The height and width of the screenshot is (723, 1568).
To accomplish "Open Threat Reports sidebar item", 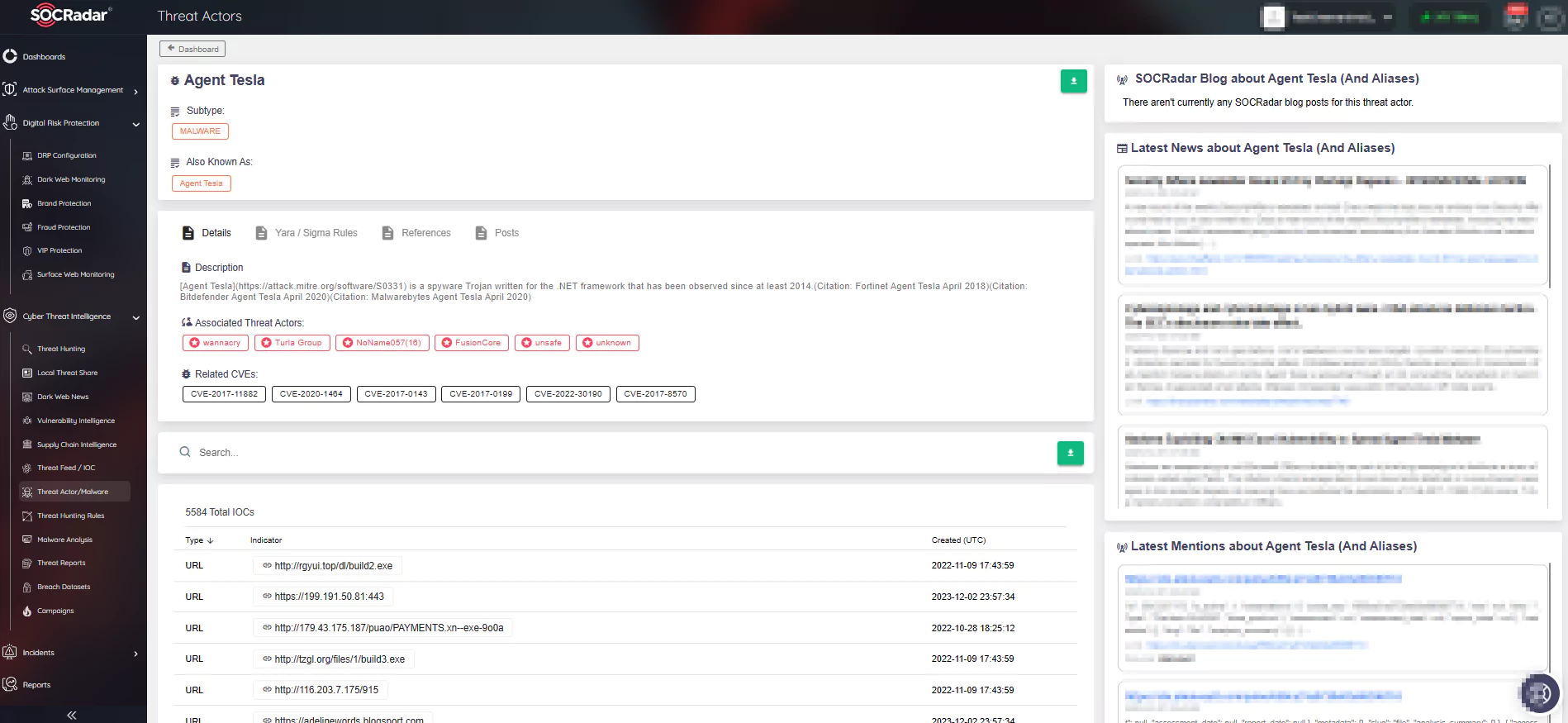I will 61,563.
